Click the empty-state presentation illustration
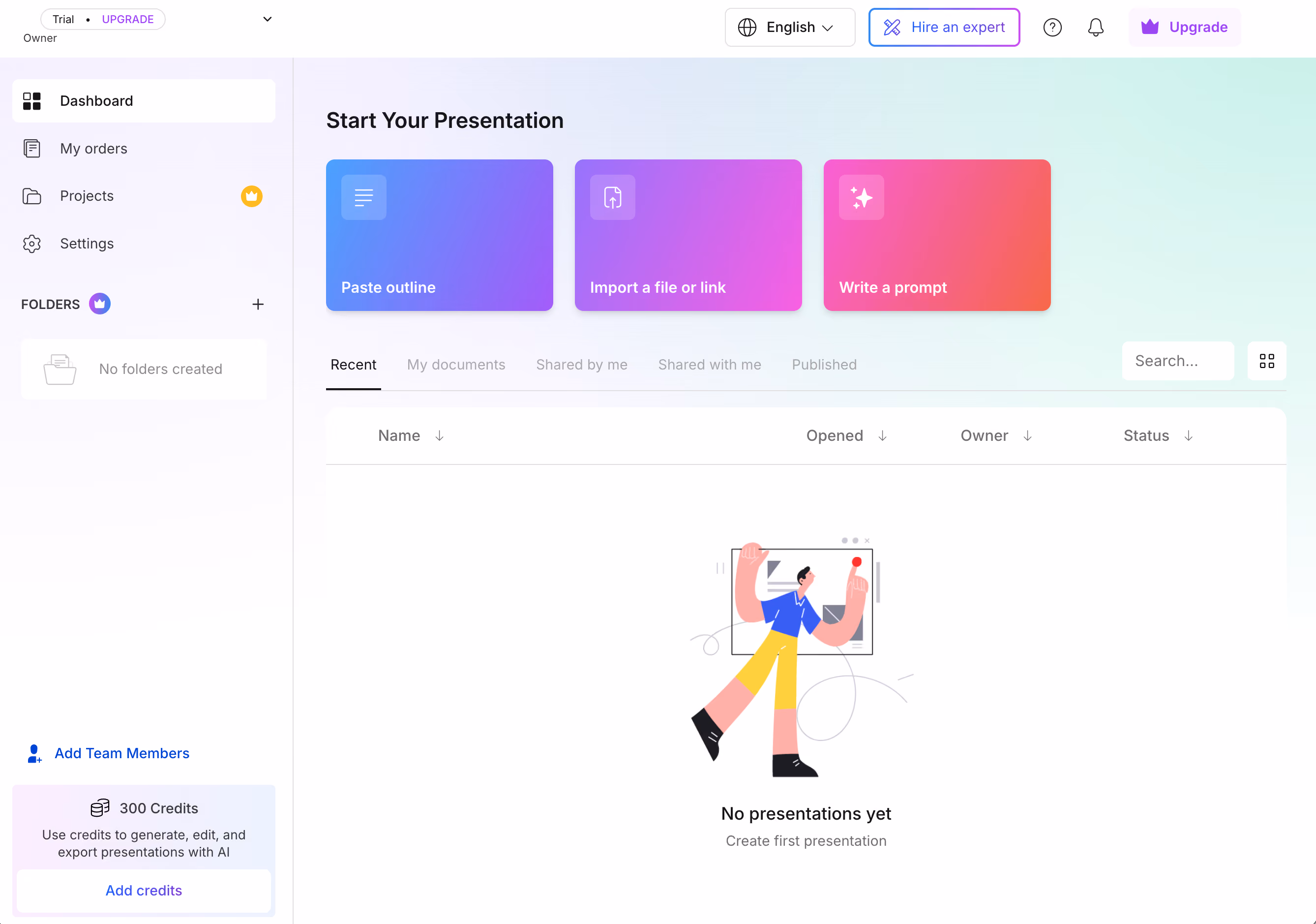 (801, 657)
